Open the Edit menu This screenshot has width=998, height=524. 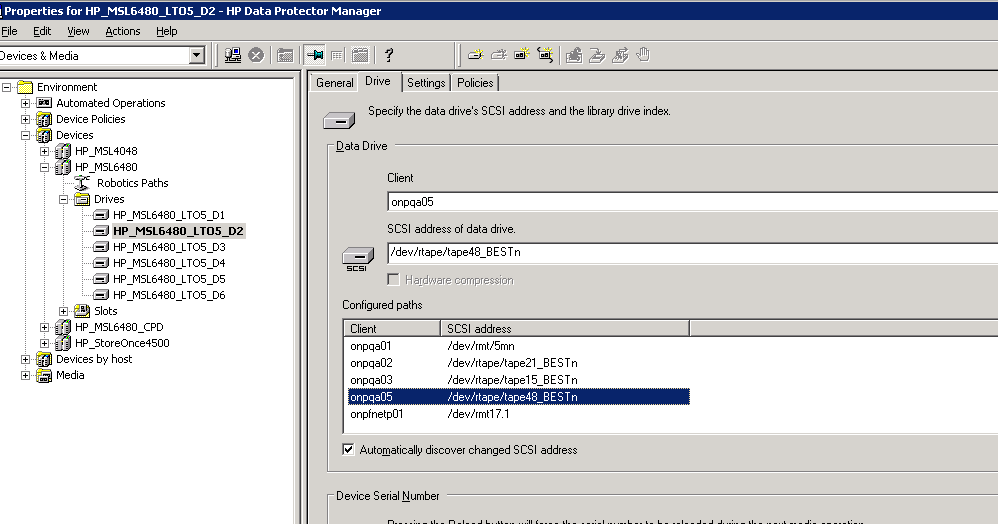click(42, 31)
